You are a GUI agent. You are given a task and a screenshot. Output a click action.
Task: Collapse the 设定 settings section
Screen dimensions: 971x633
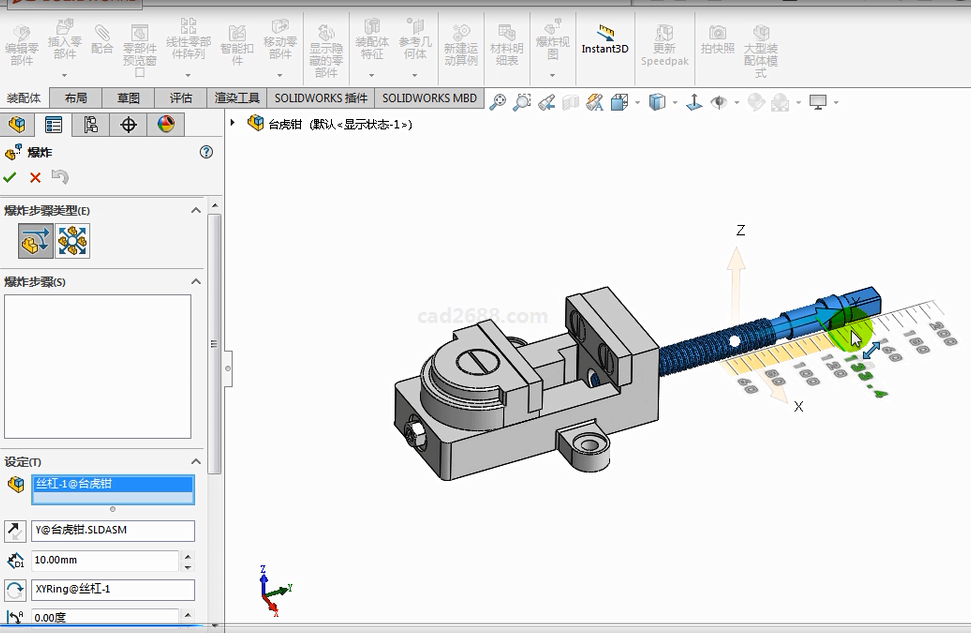[x=196, y=462]
